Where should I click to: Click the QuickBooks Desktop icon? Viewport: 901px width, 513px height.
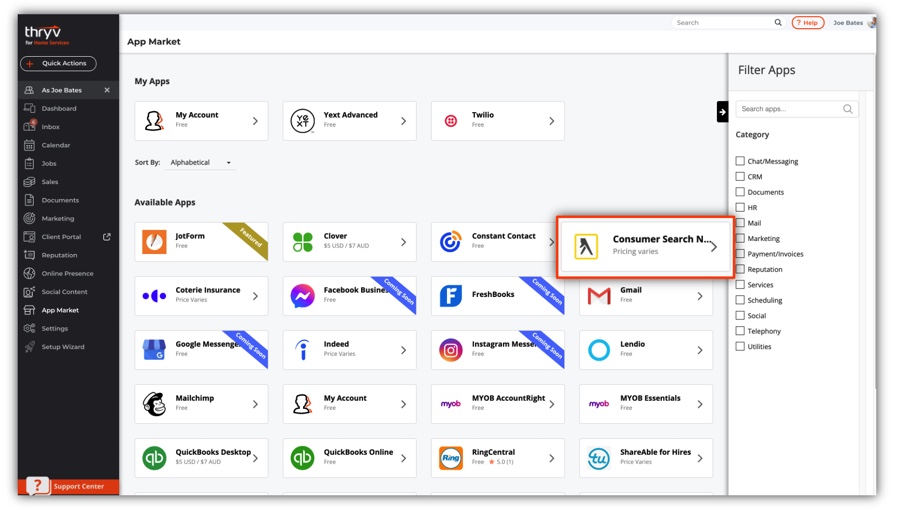coord(154,458)
